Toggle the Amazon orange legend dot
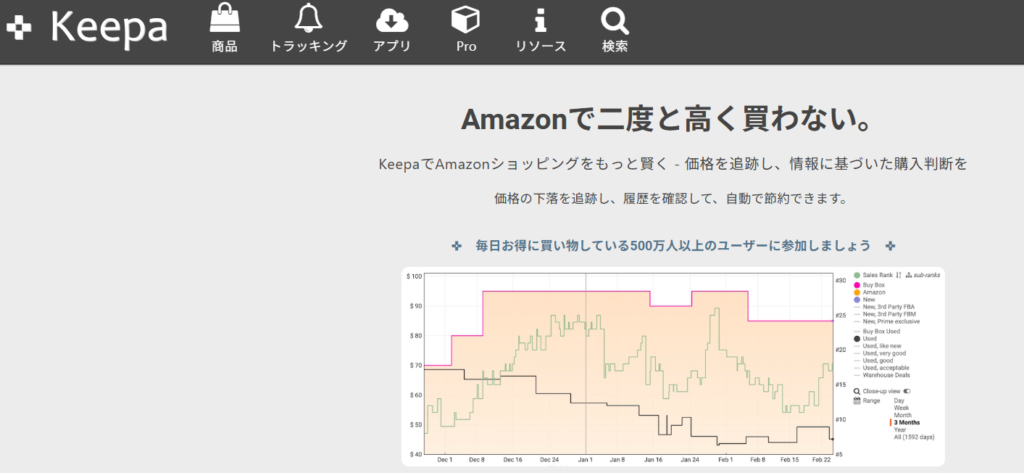 click(857, 293)
